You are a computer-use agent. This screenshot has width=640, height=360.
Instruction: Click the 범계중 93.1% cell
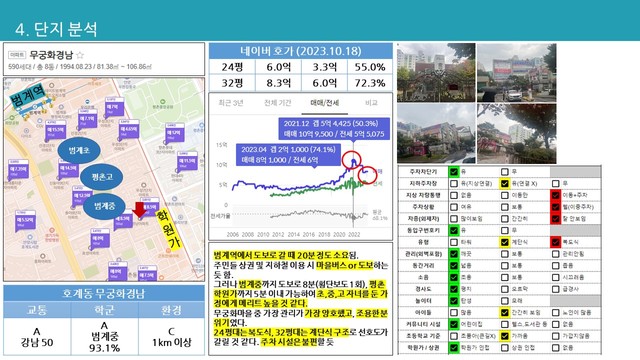click(x=104, y=337)
